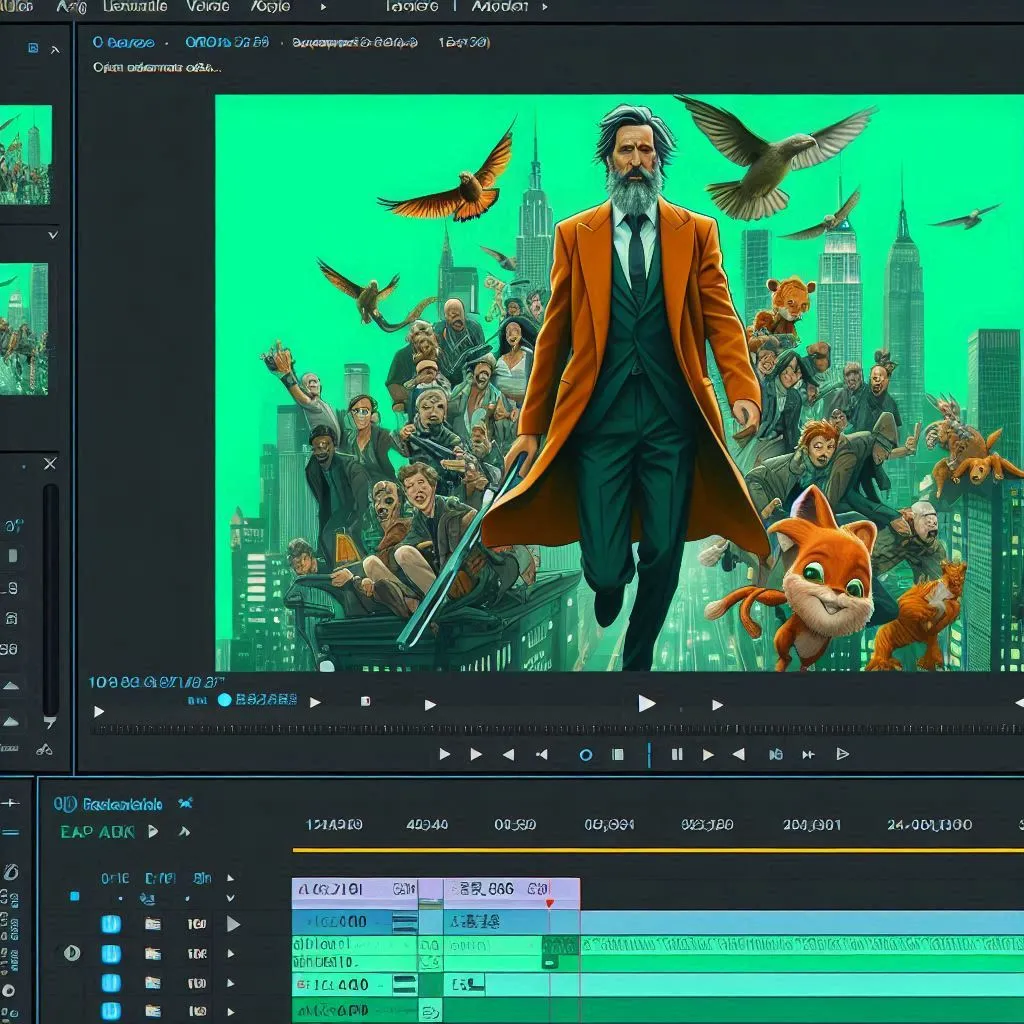1024x1024 pixels.
Task: Toggle the blue button on the fourth track row
Action: 111,1011
